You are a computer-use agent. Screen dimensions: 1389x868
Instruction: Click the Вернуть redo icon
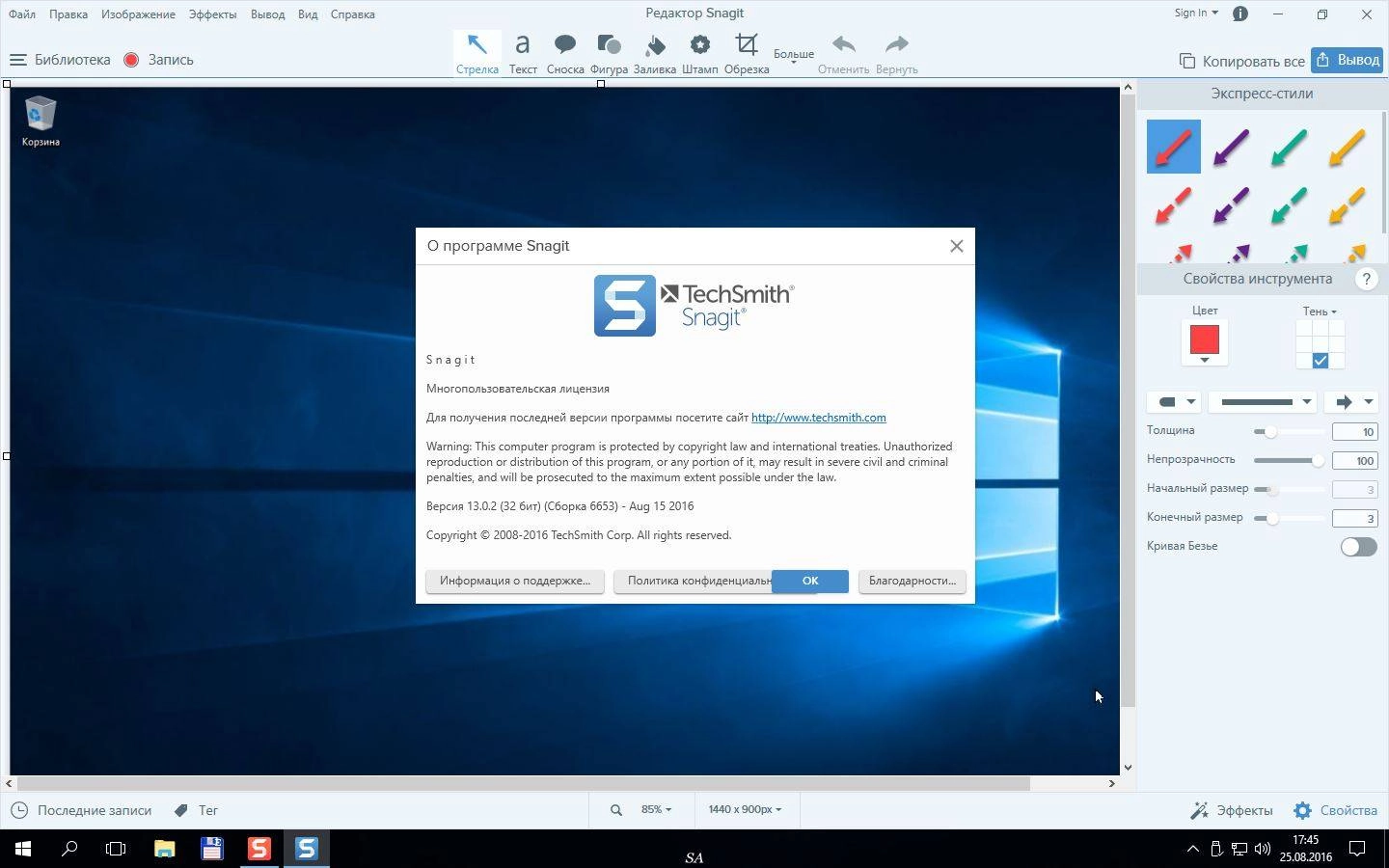[x=897, y=44]
